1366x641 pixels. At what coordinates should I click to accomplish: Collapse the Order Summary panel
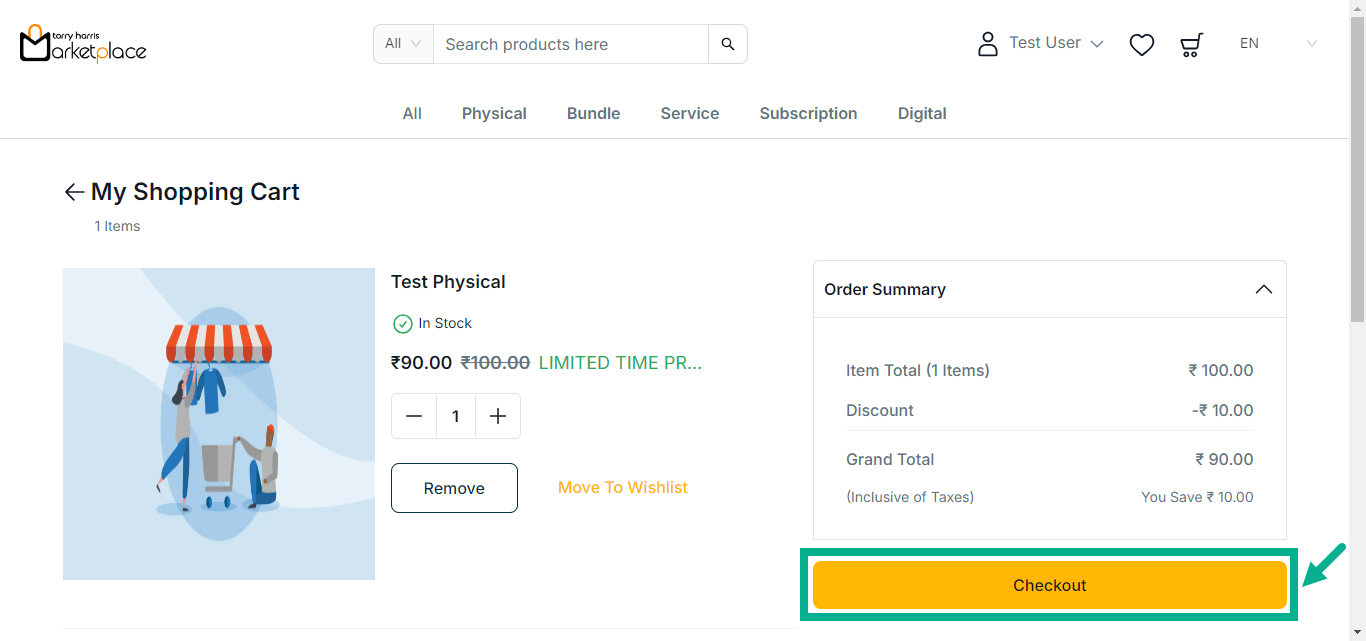pos(1263,289)
